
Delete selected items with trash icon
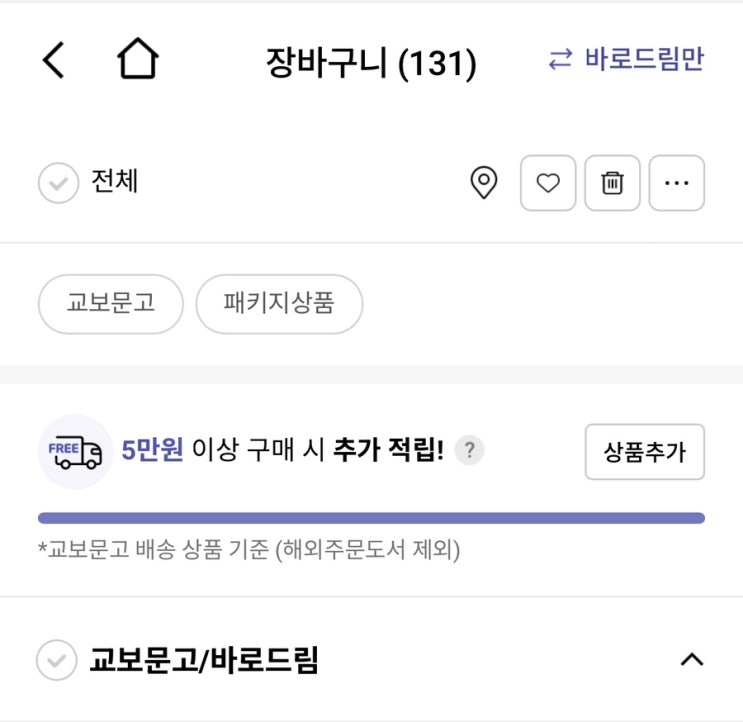click(x=612, y=183)
